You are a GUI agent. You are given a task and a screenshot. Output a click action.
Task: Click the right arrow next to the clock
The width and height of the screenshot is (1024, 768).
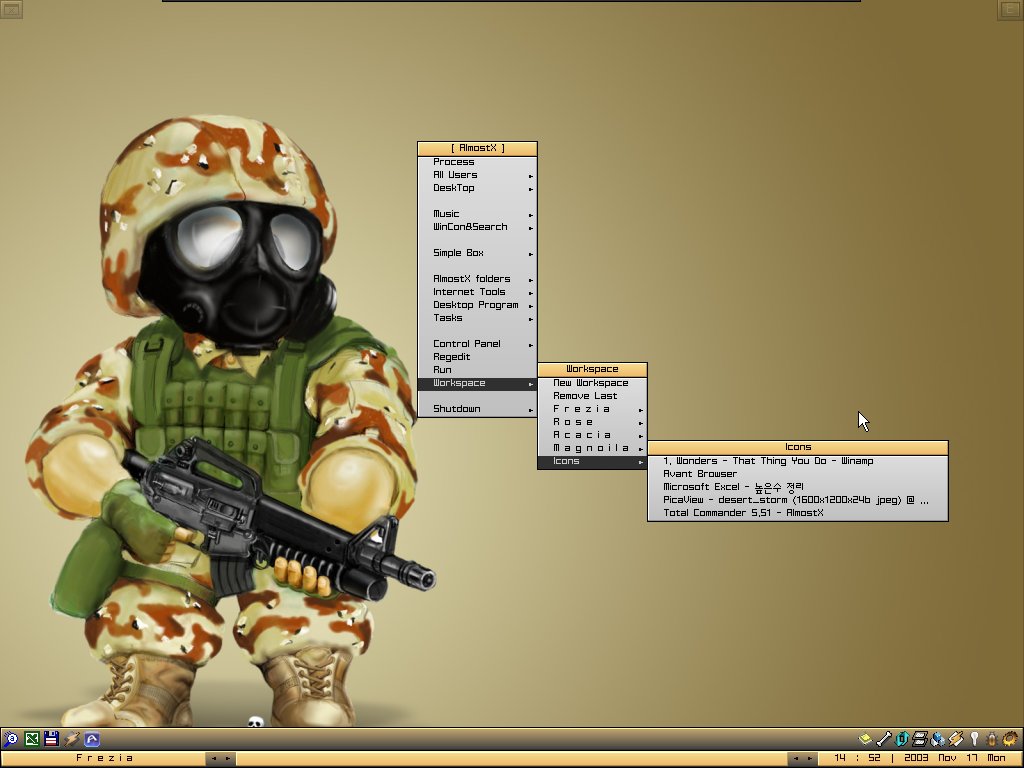click(810, 758)
